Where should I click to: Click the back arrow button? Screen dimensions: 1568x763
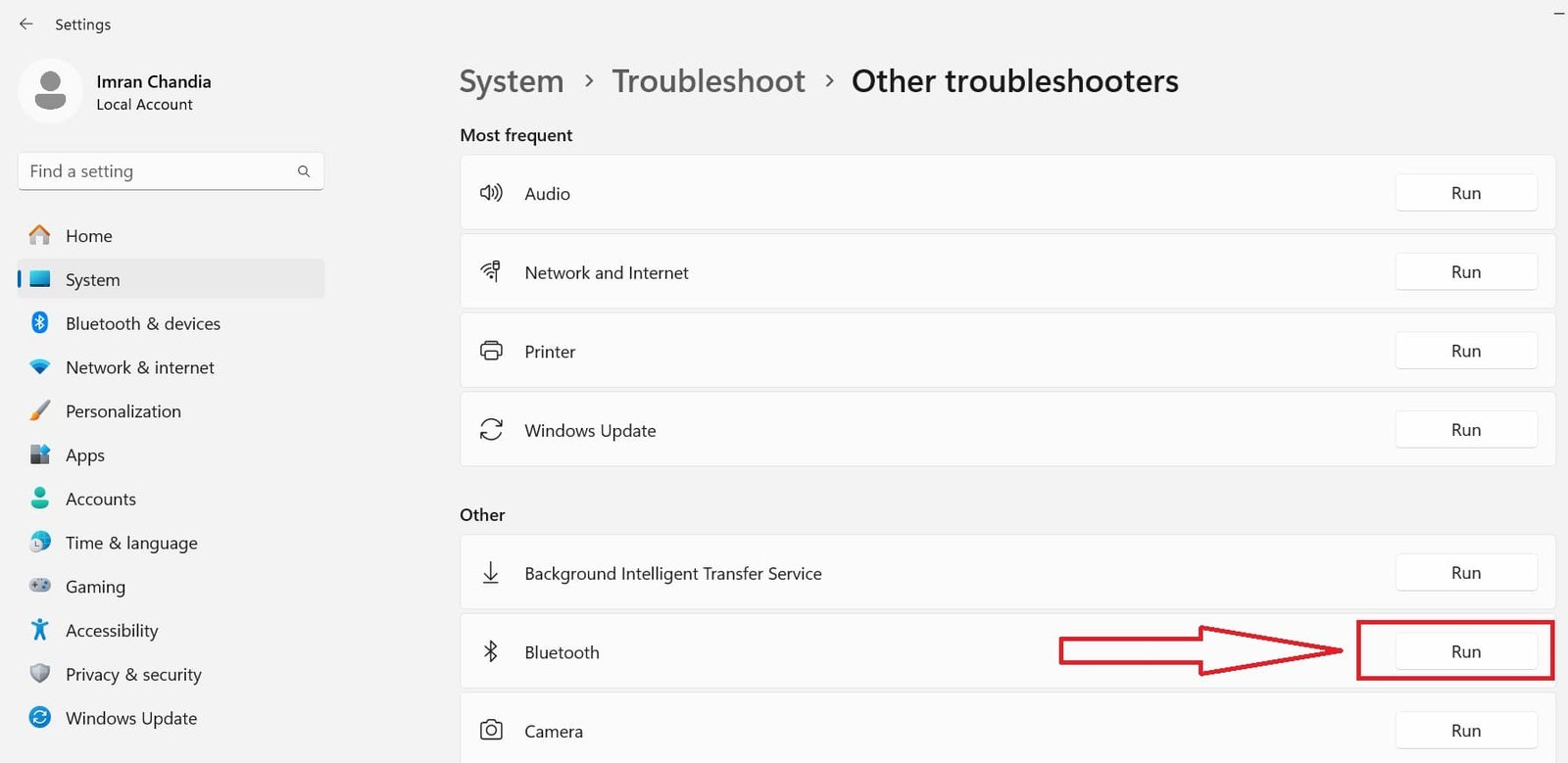point(25,24)
